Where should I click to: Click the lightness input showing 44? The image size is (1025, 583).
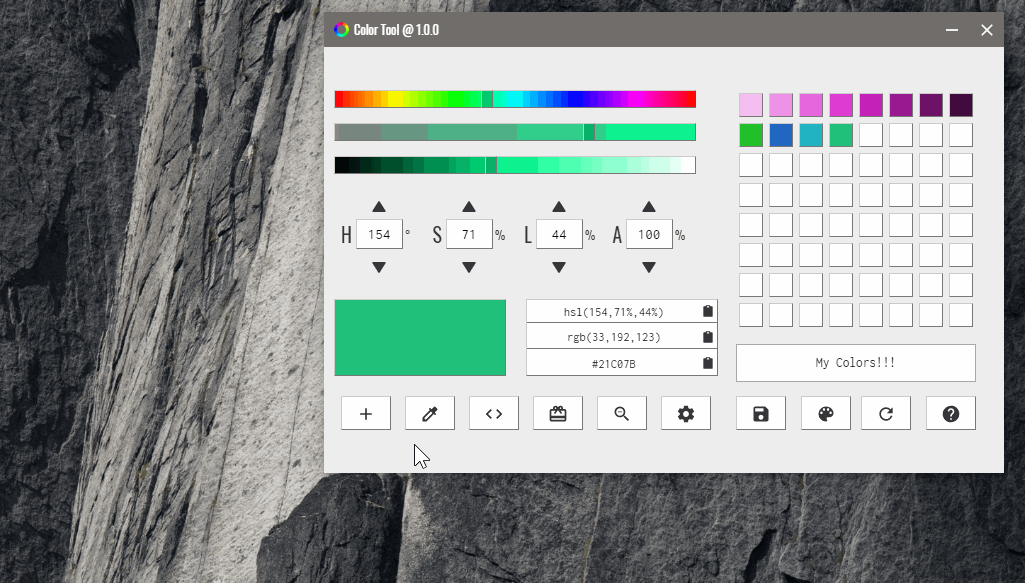click(560, 235)
